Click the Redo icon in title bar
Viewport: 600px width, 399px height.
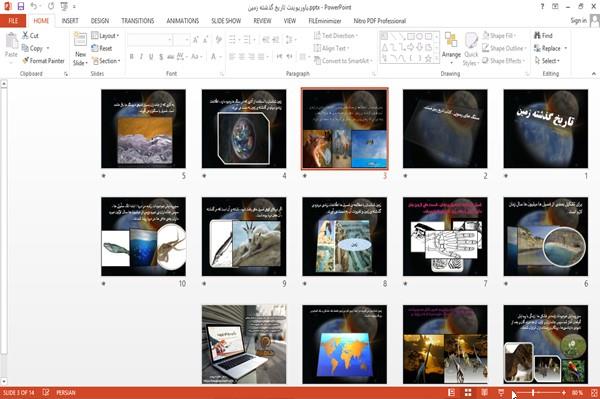[51, 7]
